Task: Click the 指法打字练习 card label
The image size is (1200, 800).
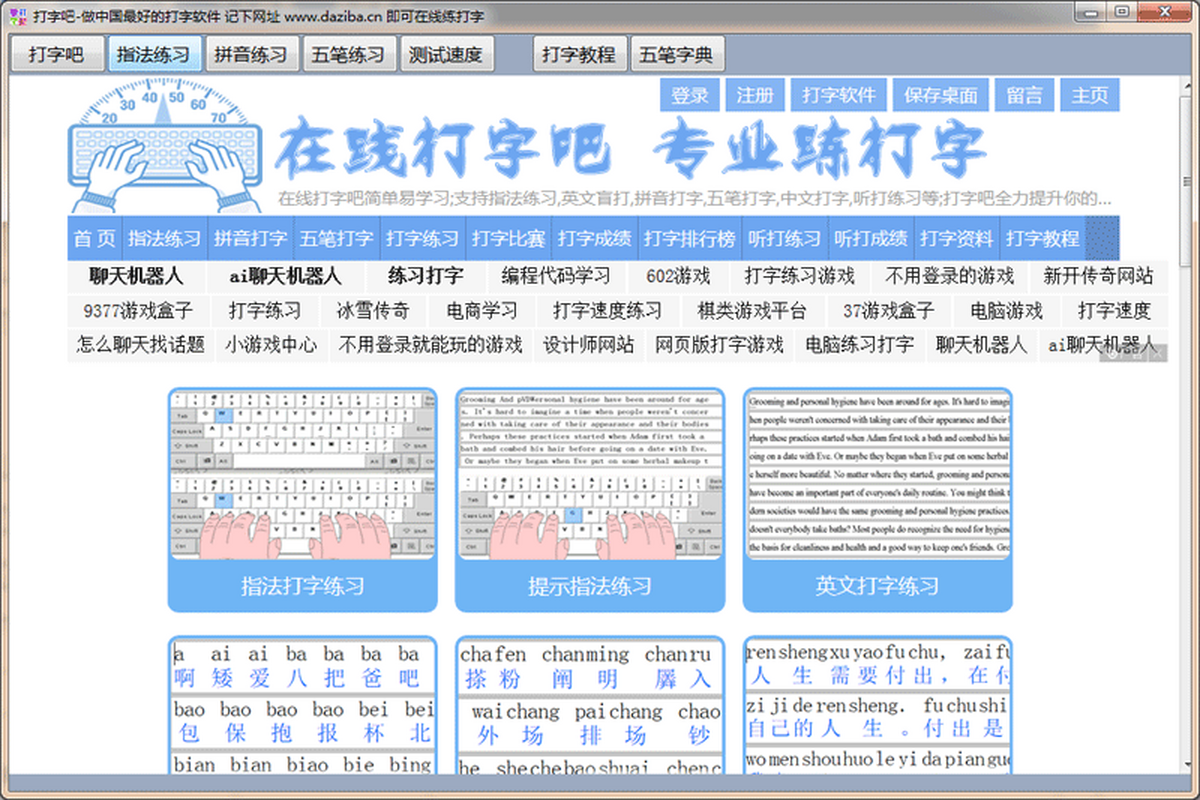Action: (303, 586)
